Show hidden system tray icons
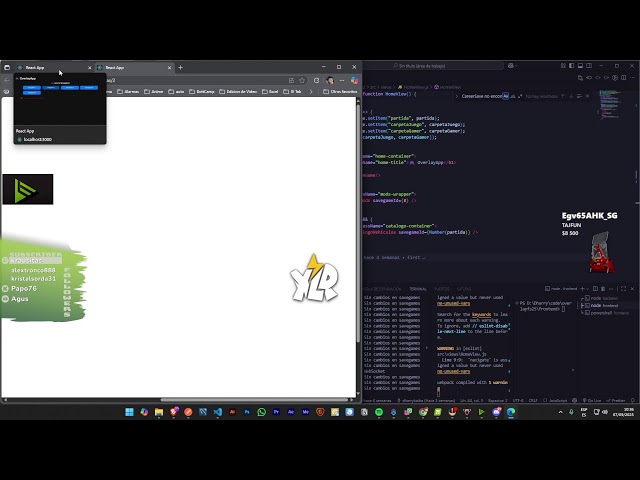 pos(560,412)
